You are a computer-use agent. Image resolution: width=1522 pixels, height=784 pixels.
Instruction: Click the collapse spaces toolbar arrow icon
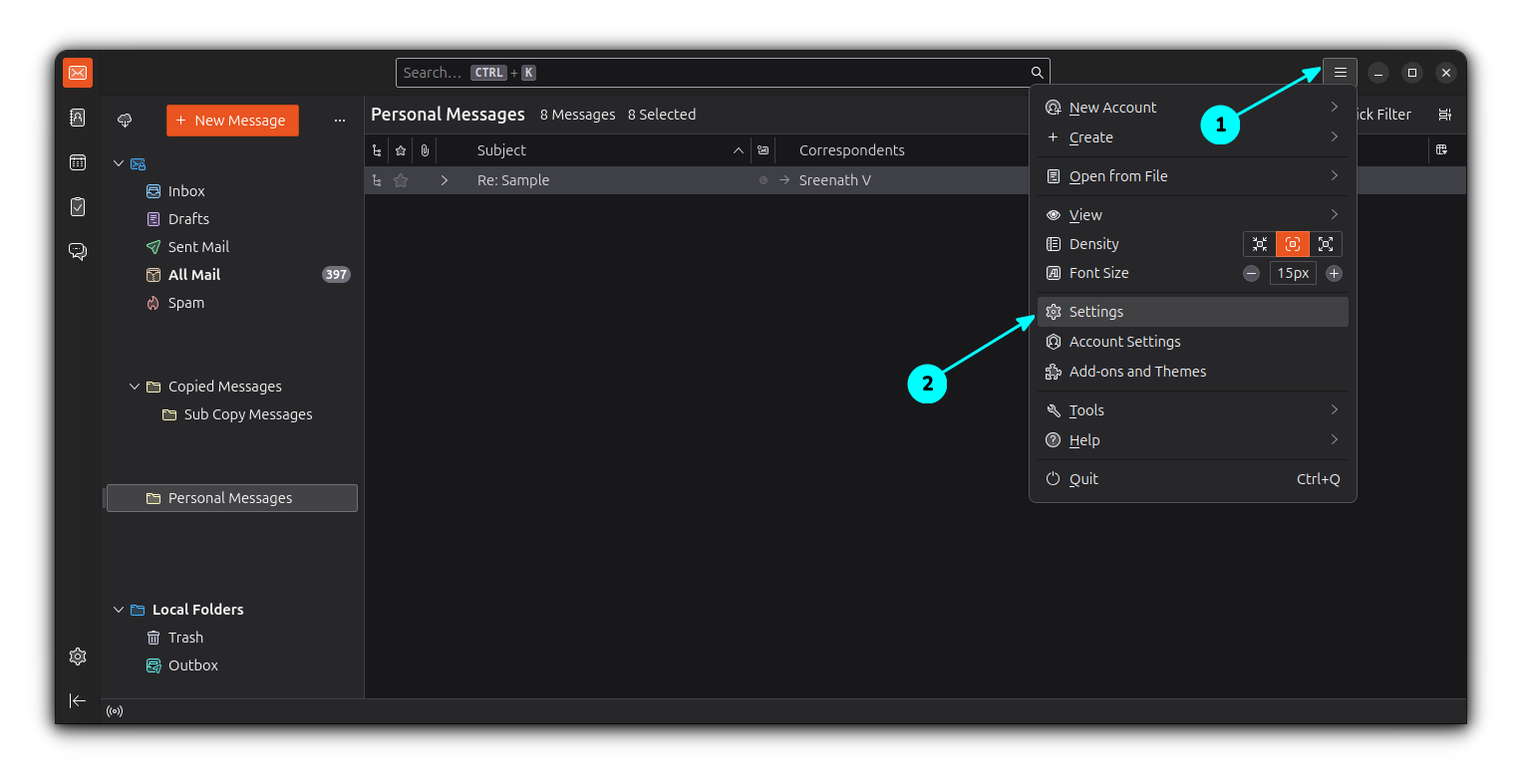pyautogui.click(x=78, y=700)
